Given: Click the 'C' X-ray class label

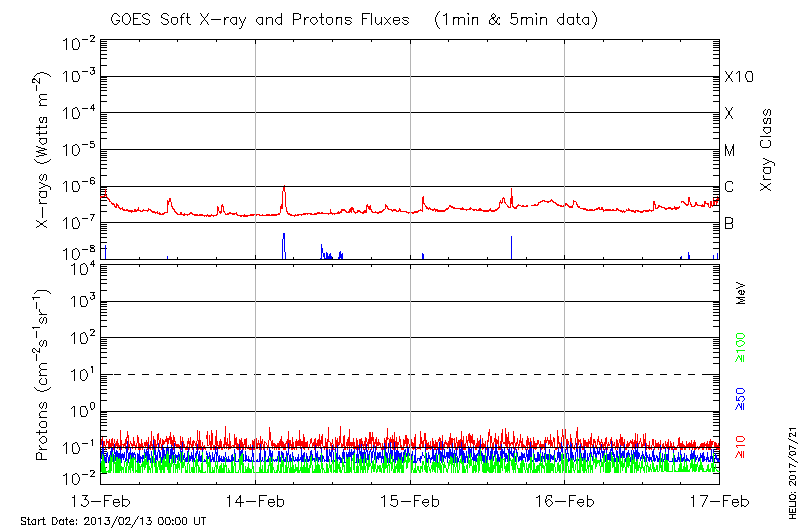Looking at the screenshot, I should pyautogui.click(x=729, y=187).
